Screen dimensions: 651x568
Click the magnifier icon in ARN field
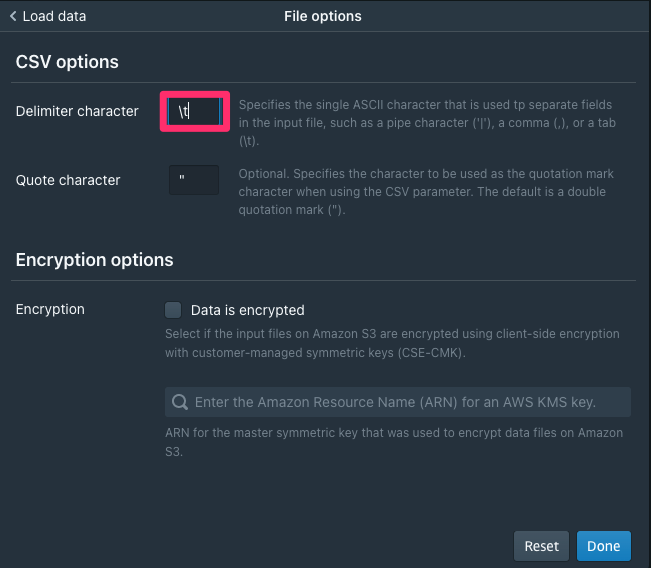(180, 402)
